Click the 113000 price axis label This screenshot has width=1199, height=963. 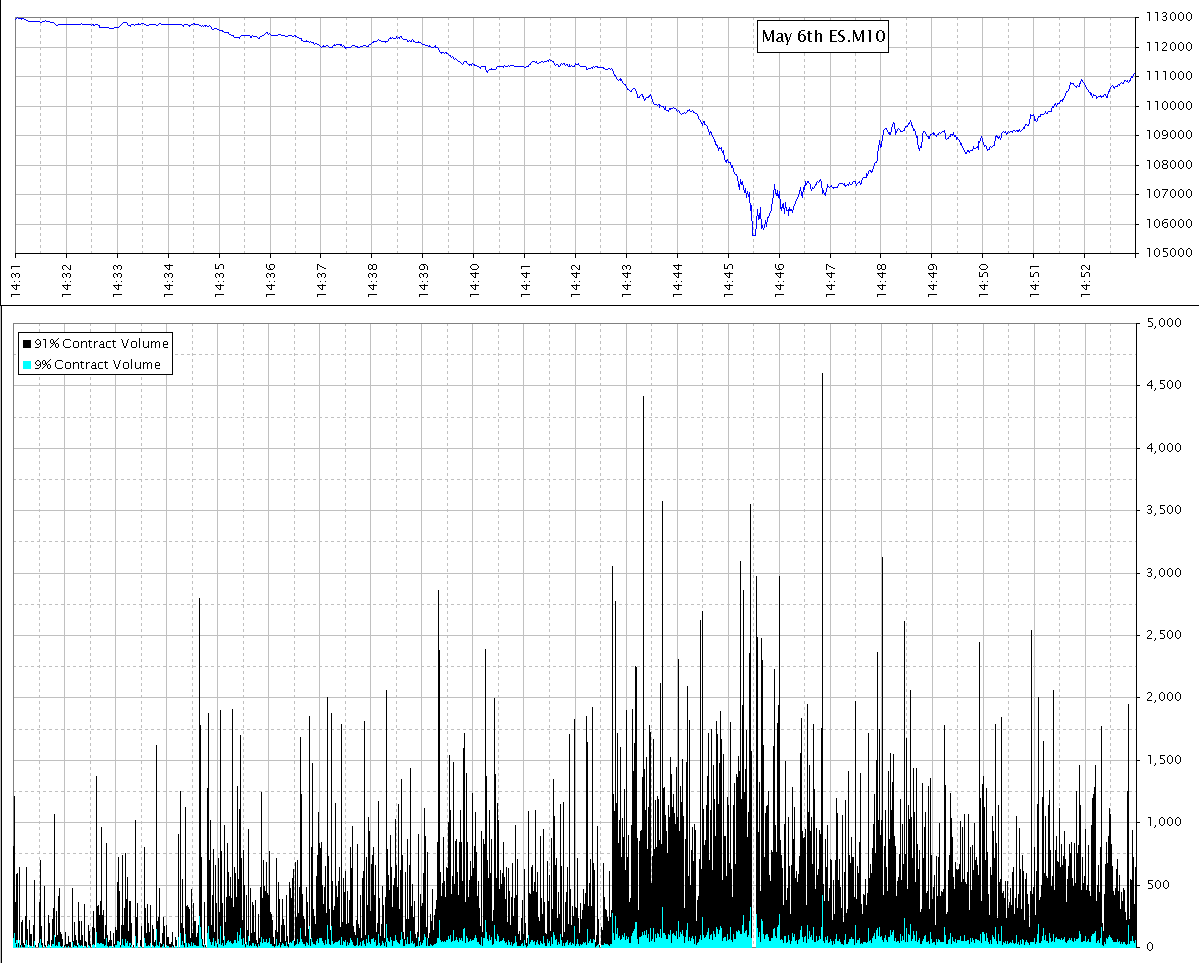click(x=1166, y=17)
